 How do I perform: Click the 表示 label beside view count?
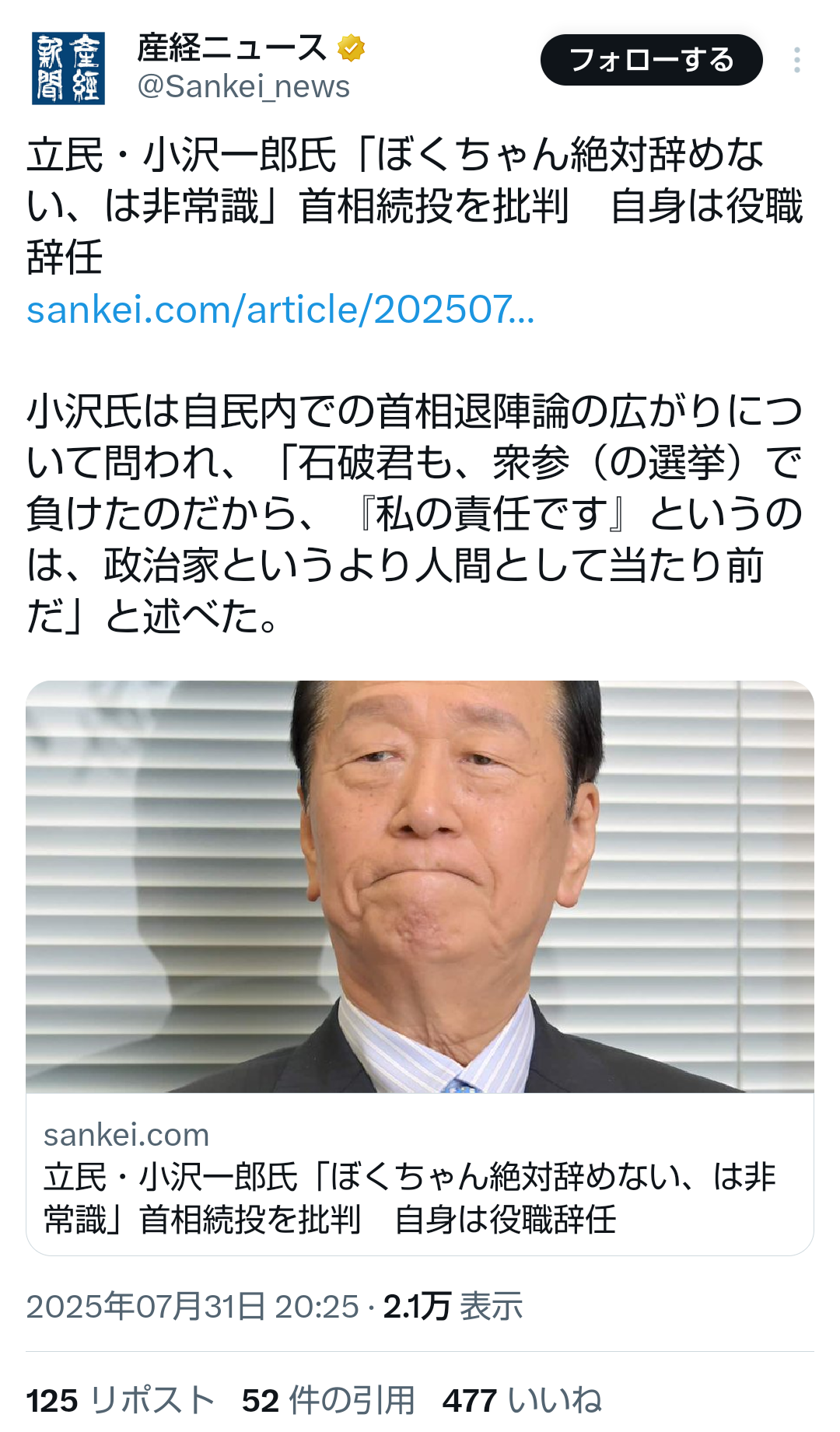click(x=492, y=1306)
